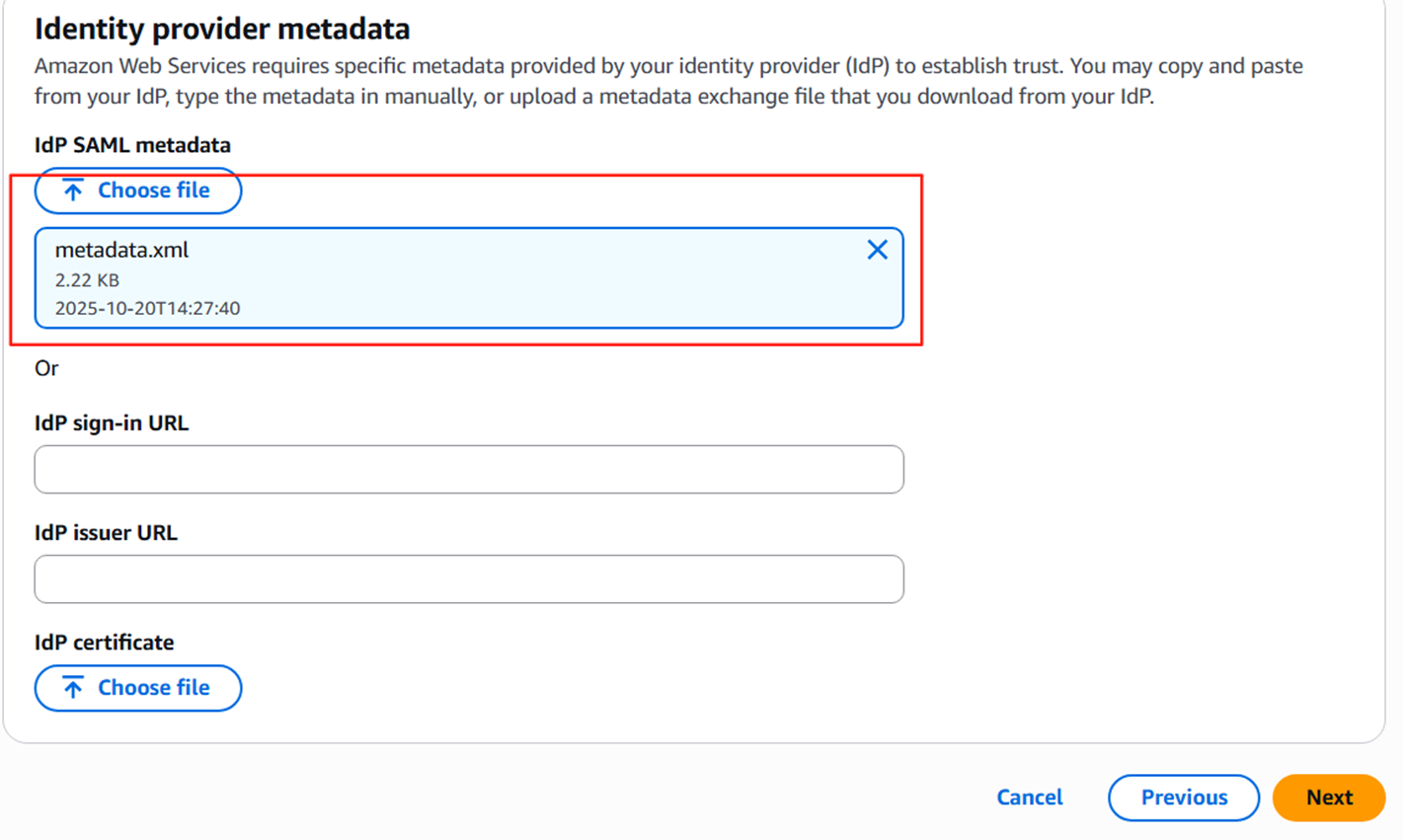Viewport: 1403px width, 840px height.
Task: Go back with the Previous button
Action: pyautogui.click(x=1183, y=798)
